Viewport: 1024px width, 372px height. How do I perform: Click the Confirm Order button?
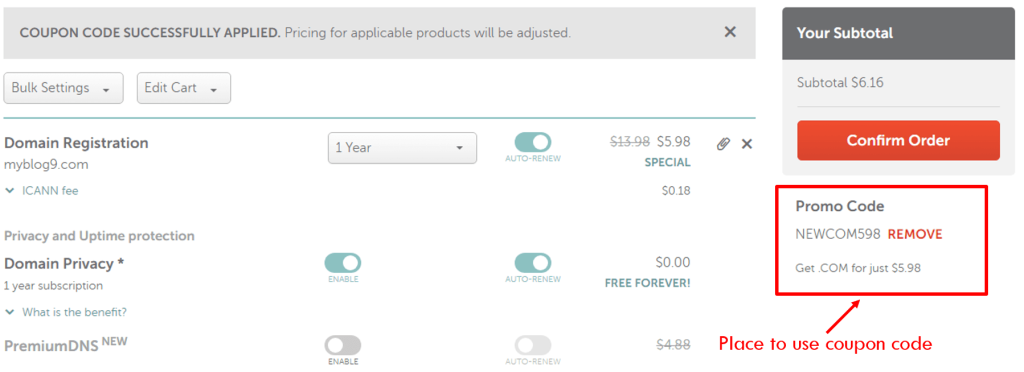click(898, 140)
